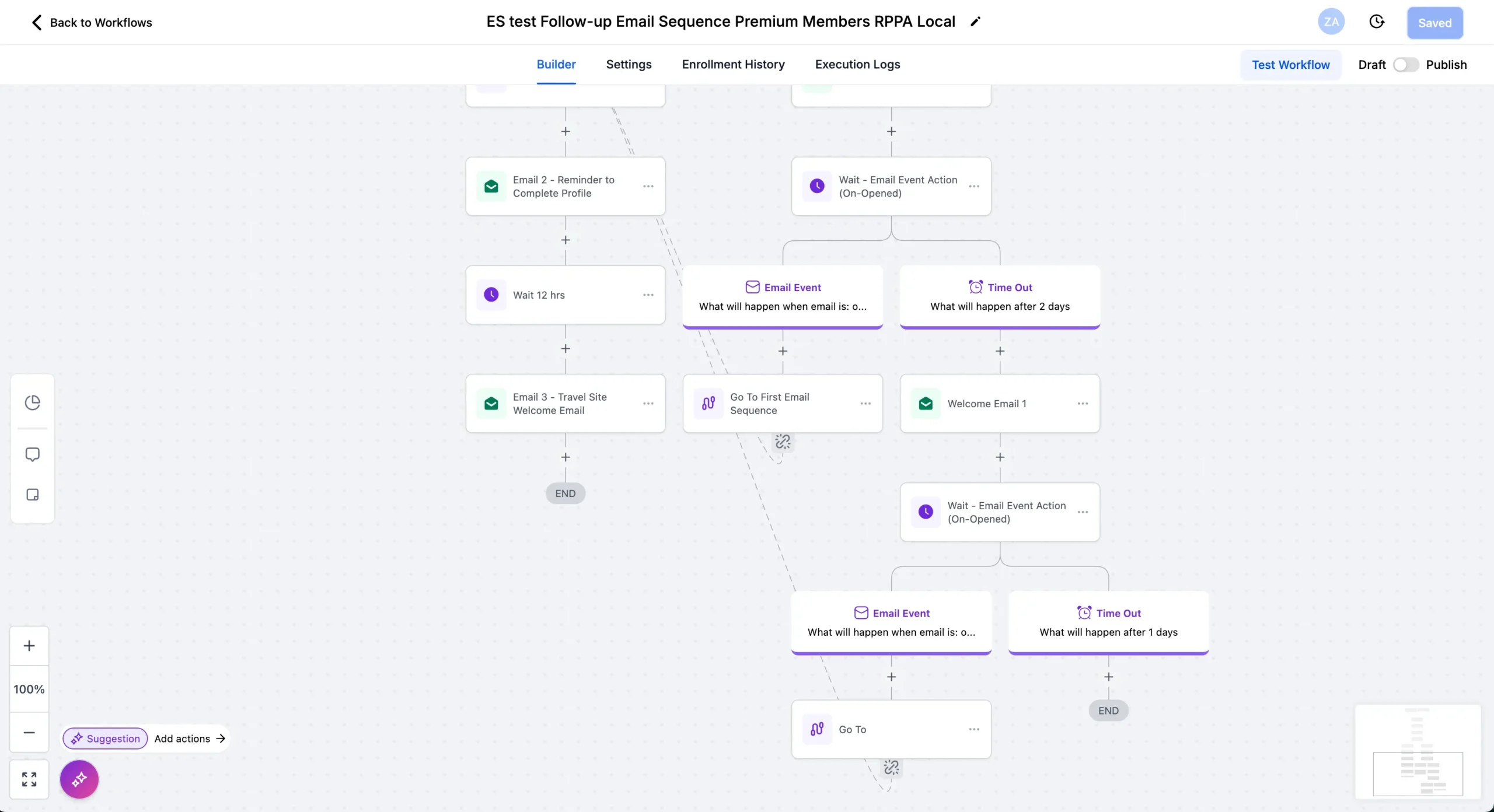This screenshot has width=1494, height=812.
Task: Open options menu for Wait 12 hrs step
Action: click(x=648, y=295)
